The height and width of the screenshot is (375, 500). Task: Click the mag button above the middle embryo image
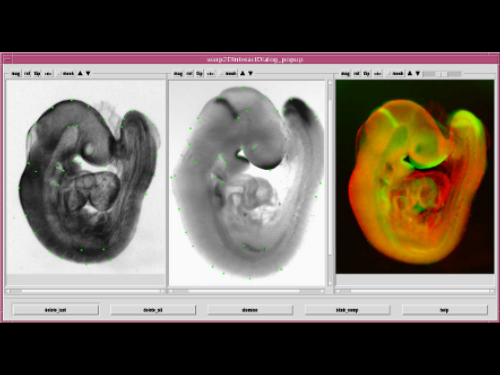(x=178, y=73)
